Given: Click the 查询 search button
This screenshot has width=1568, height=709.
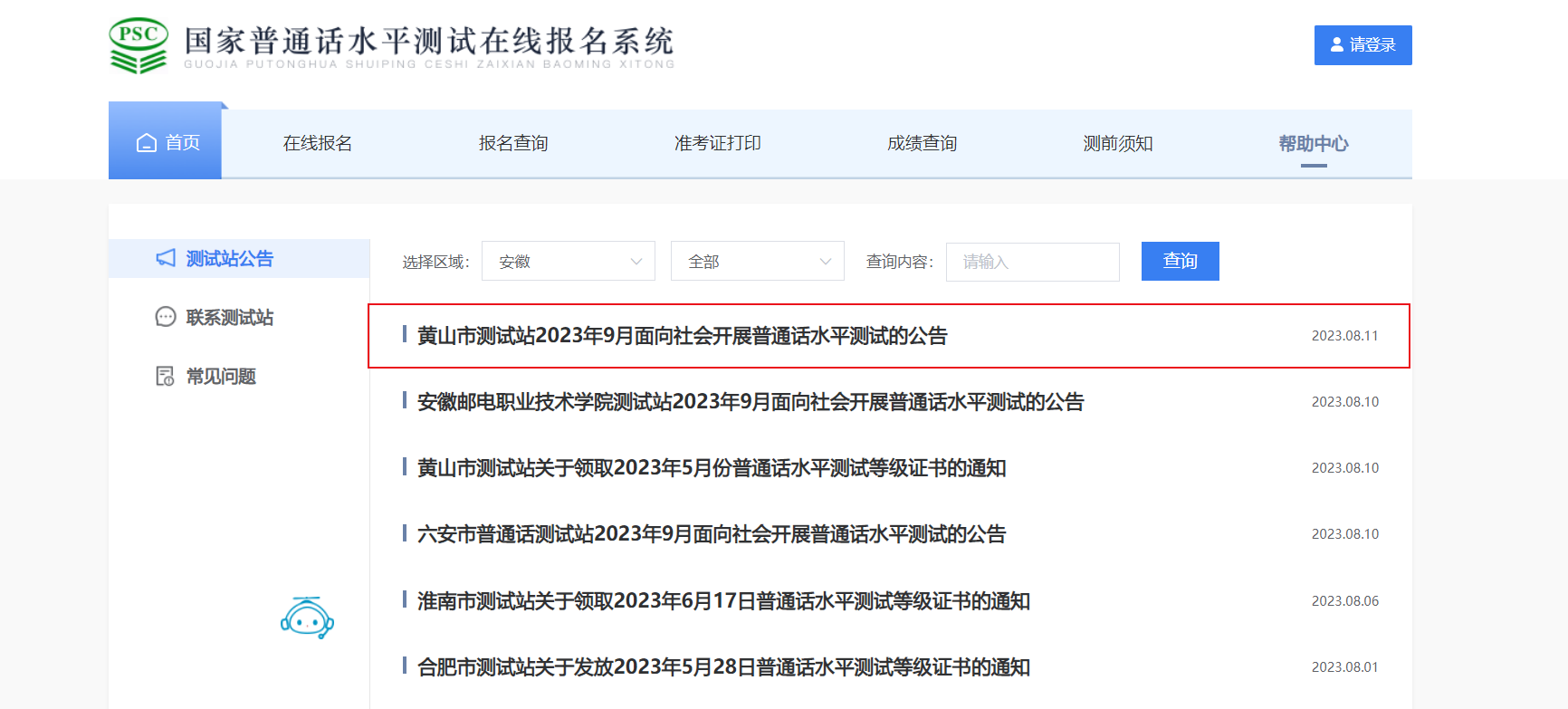Looking at the screenshot, I should 1181,261.
